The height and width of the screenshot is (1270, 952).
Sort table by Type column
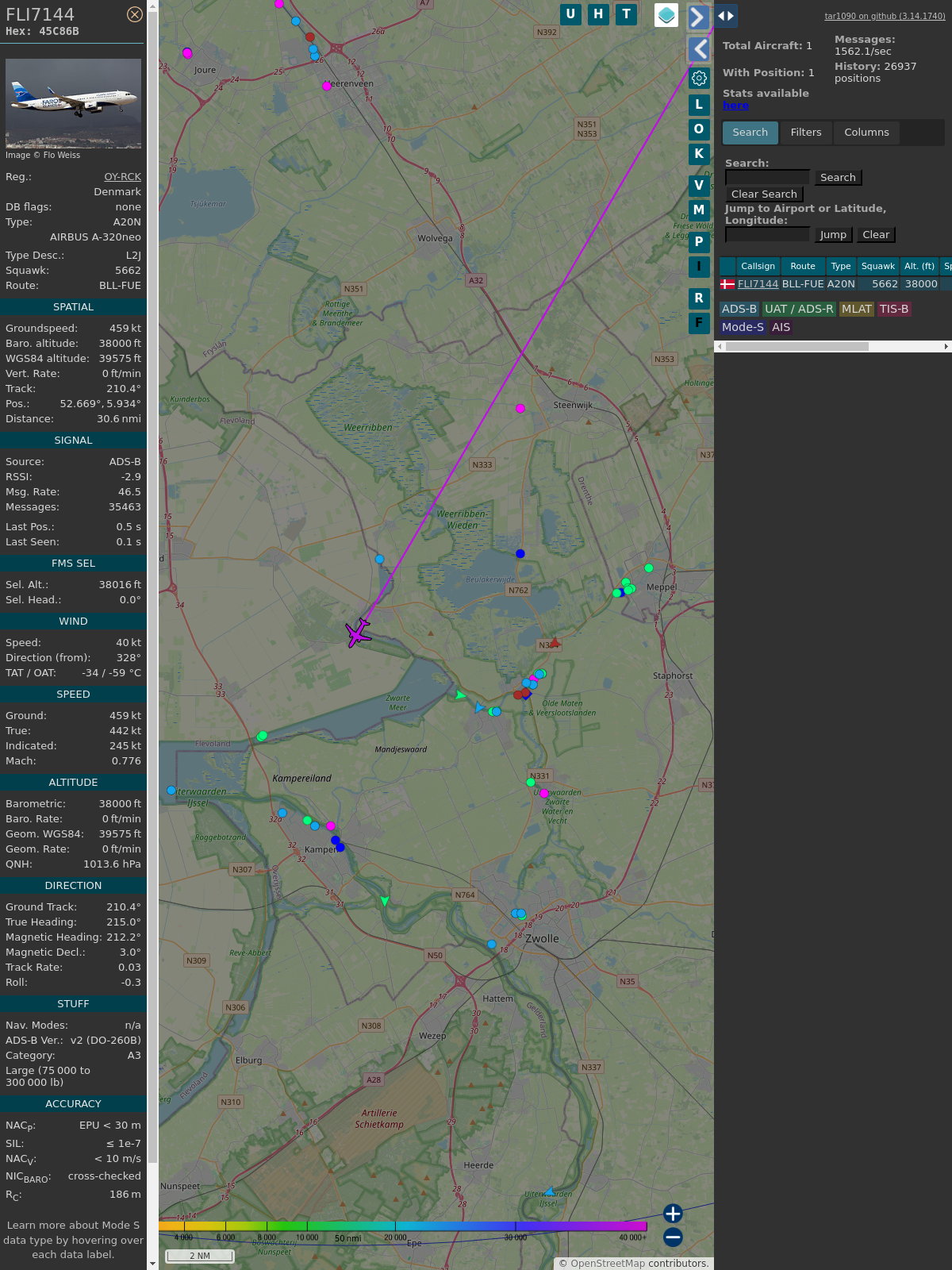point(841,266)
